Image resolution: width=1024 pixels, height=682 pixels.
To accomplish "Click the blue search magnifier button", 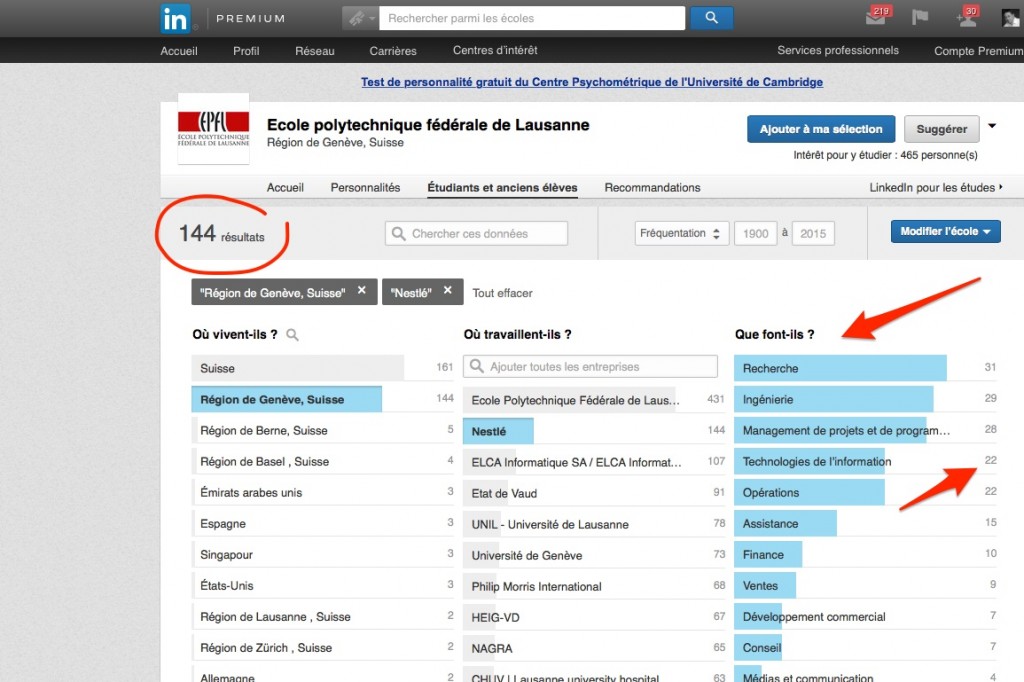I will pos(711,18).
